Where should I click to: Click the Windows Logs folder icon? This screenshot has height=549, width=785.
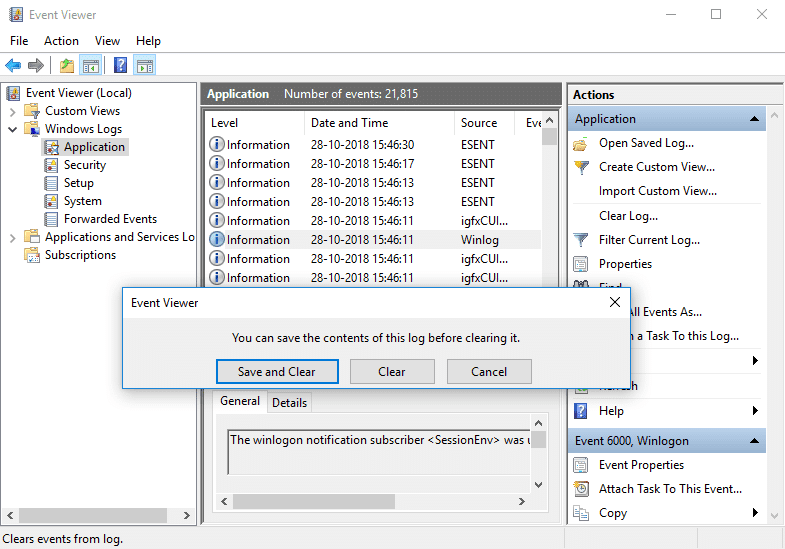[x=32, y=129]
